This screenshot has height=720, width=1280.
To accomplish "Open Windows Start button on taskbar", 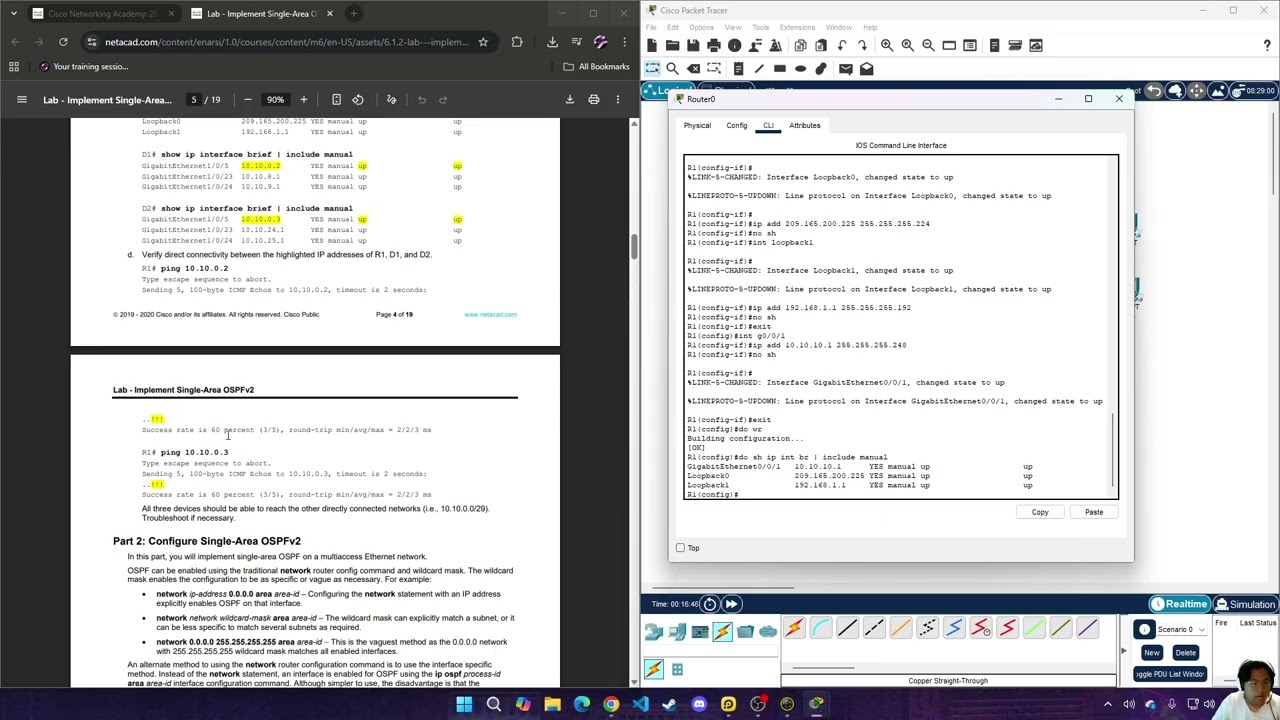I will 464,704.
